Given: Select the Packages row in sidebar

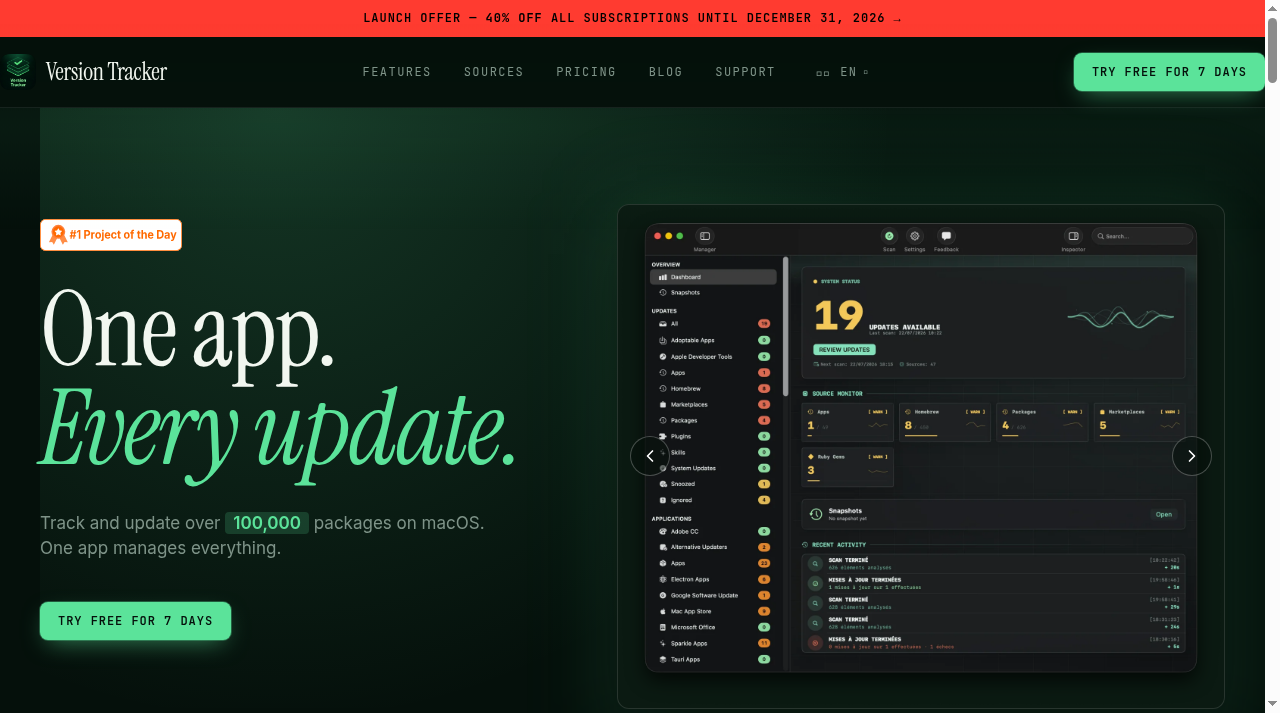Looking at the screenshot, I should tap(713, 420).
